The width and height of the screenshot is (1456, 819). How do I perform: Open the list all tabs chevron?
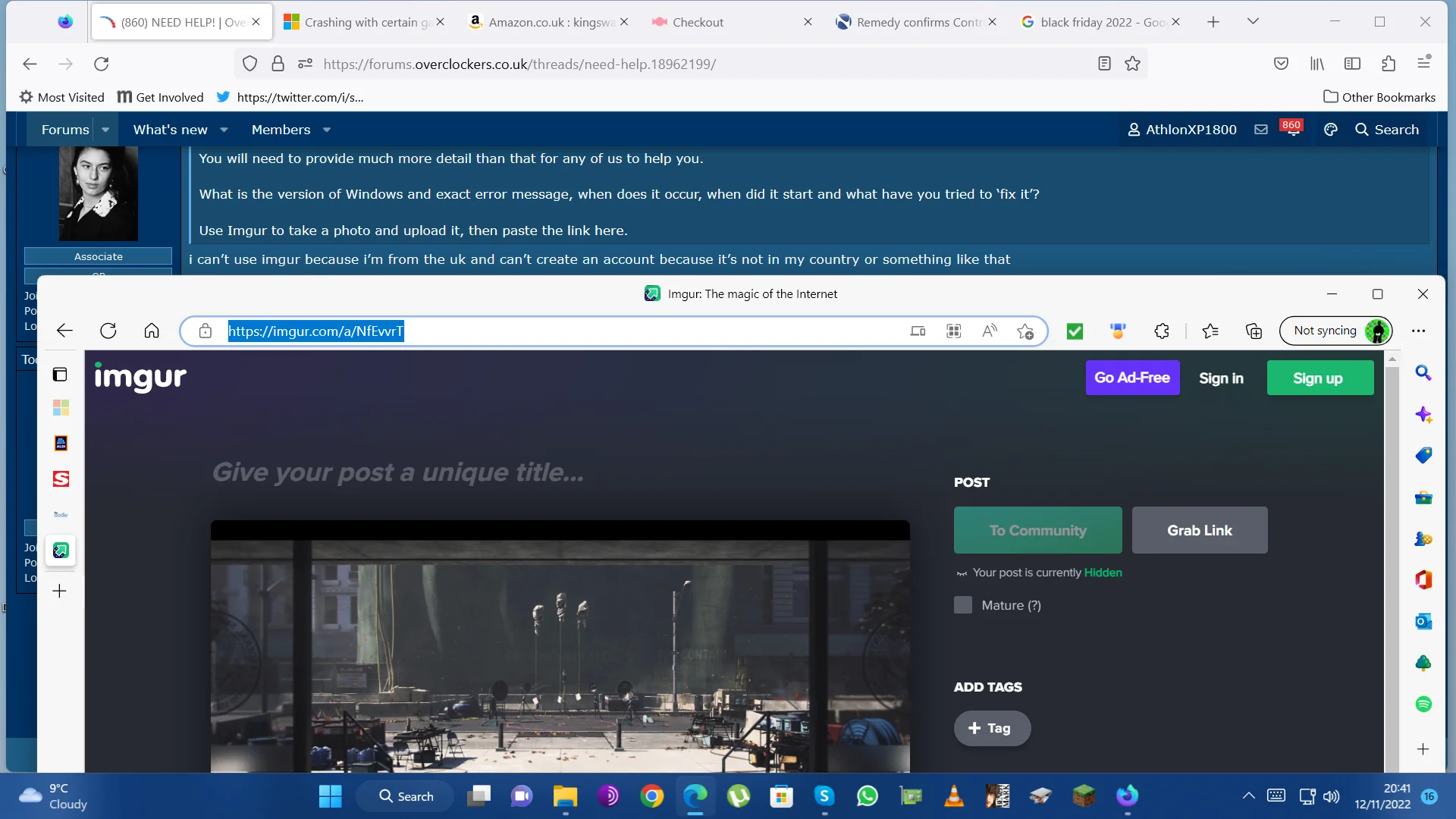click(1253, 21)
